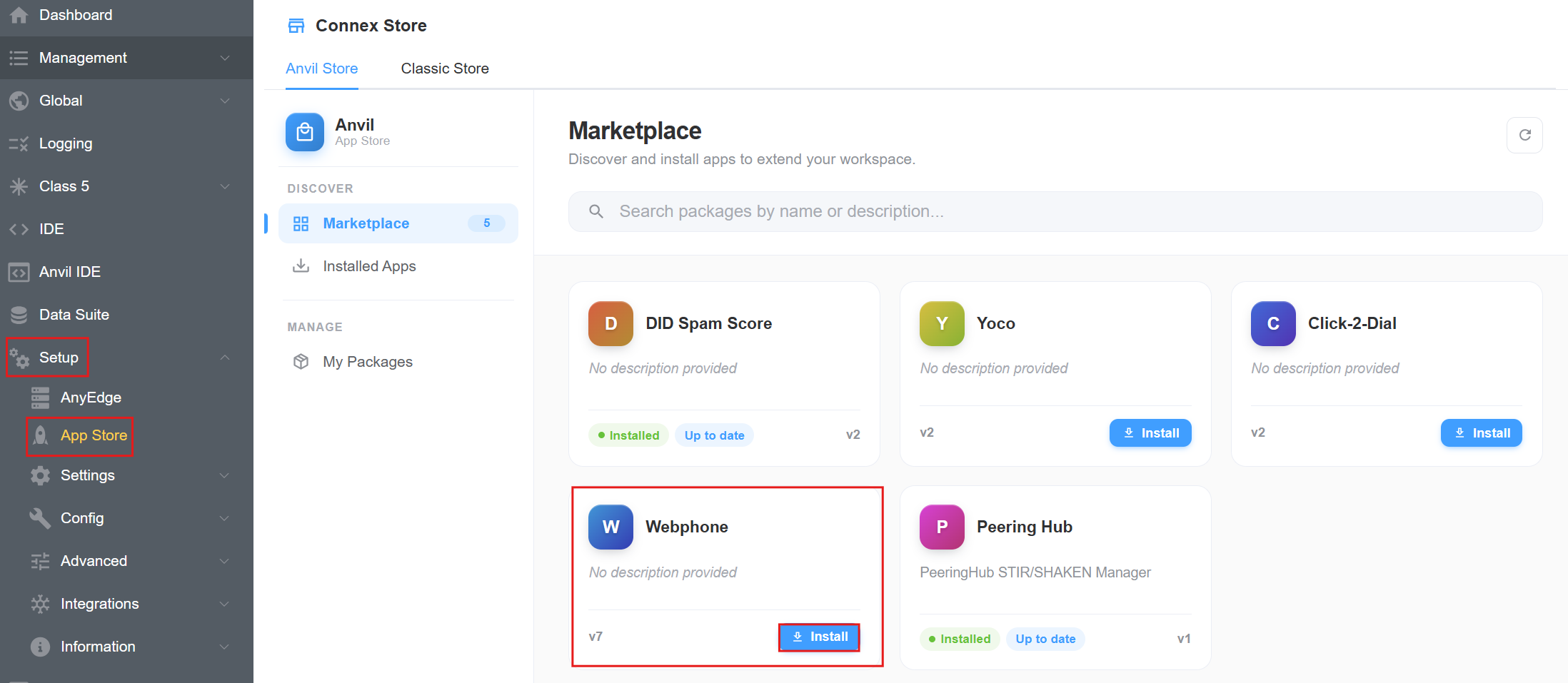The height and width of the screenshot is (683, 1568).
Task: Click the 'PeeringHub STIR/SHAKEN Manager' description
Action: click(1035, 572)
